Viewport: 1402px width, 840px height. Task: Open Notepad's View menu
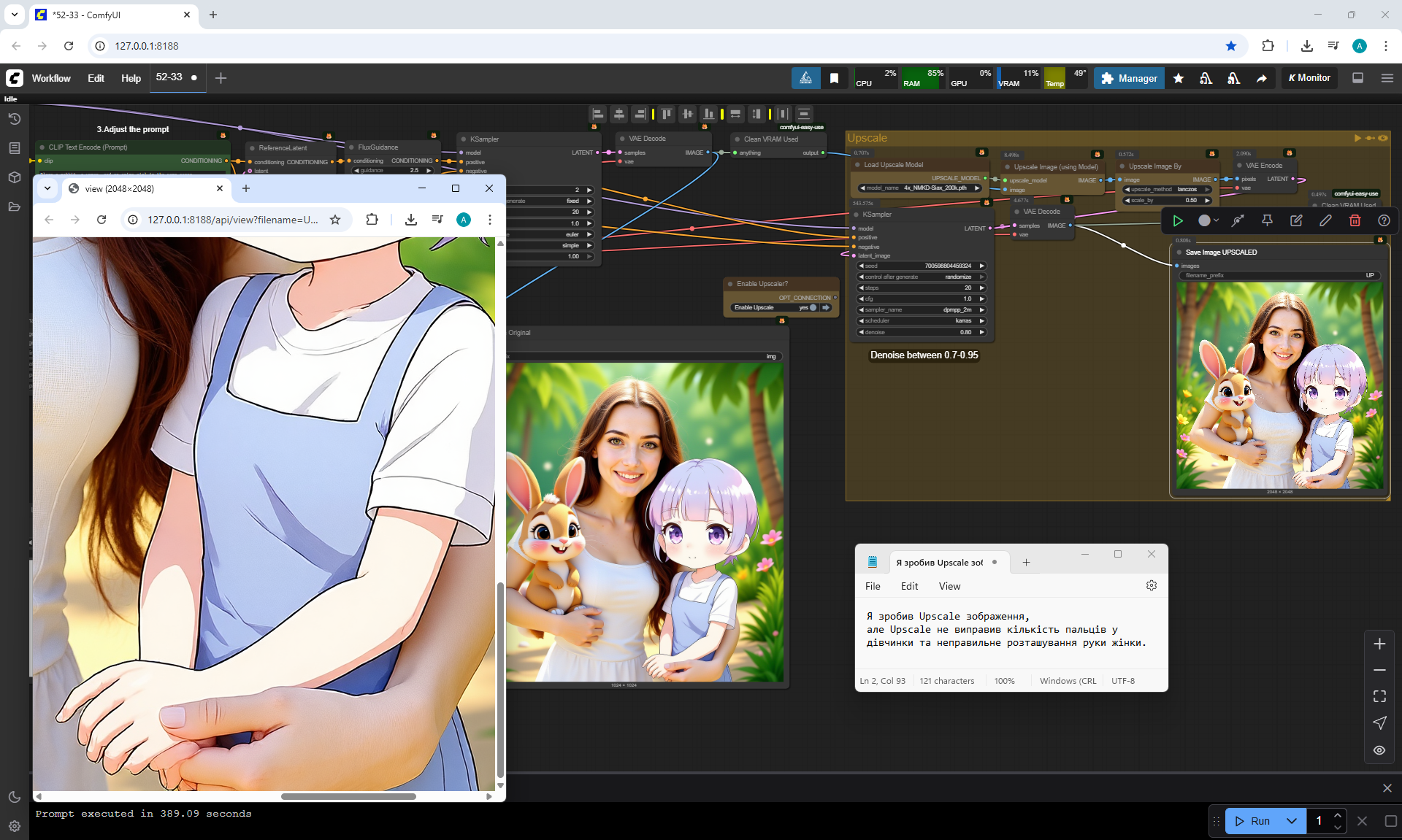949,586
